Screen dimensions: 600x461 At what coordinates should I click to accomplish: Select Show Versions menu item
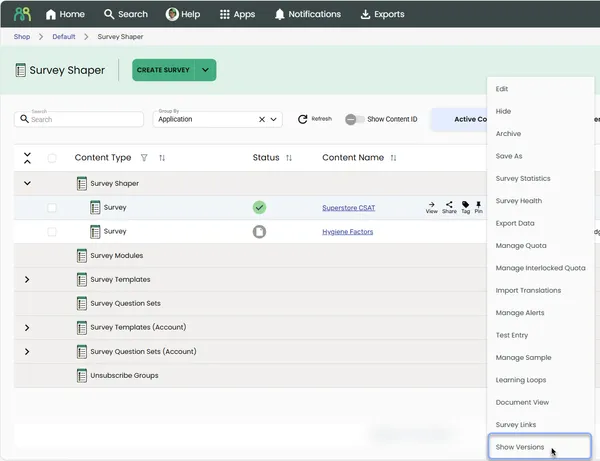(540, 446)
